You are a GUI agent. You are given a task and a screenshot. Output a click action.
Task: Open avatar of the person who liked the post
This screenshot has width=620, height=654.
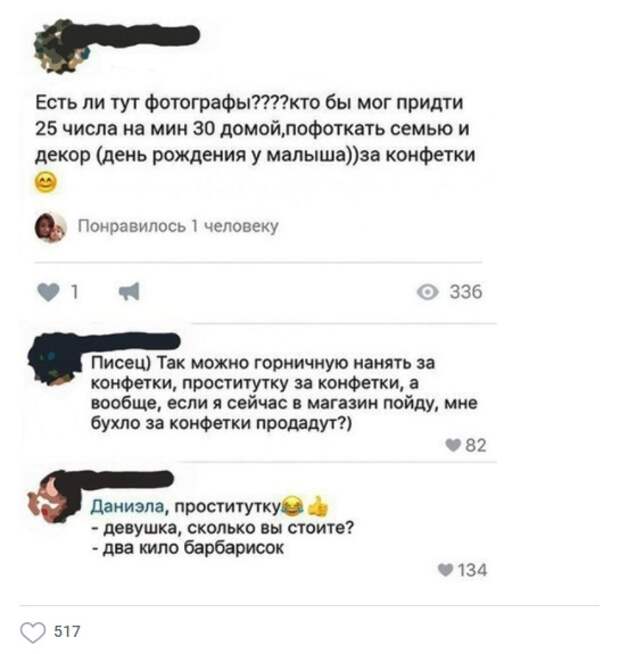coord(50,227)
